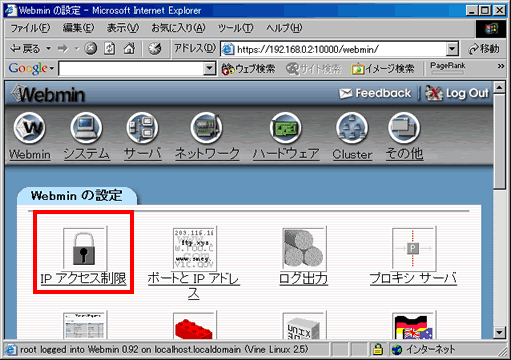The height and width of the screenshot is (360, 511).
Task: Click the Google toolbar search field
Action: 131,69
